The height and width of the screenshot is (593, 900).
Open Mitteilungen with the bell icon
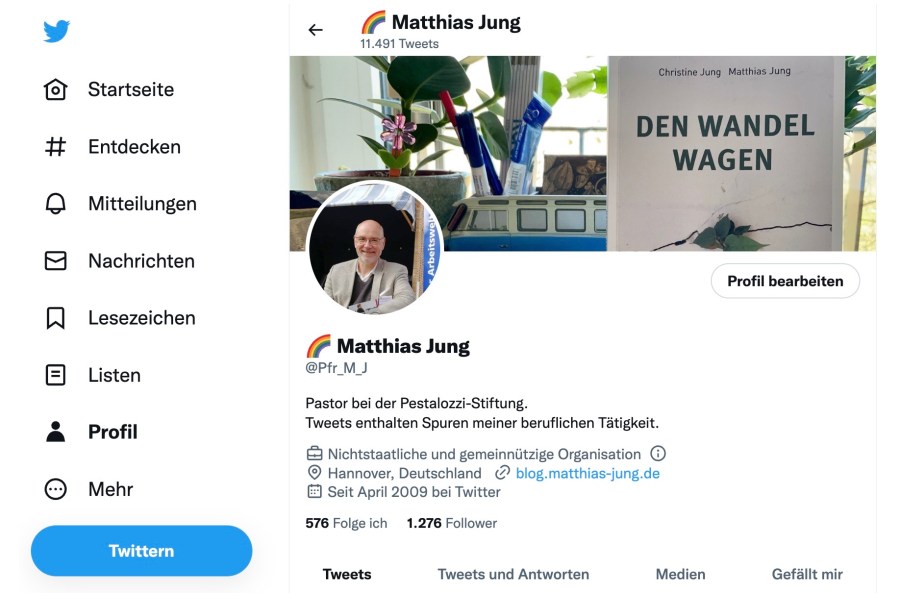click(x=56, y=204)
